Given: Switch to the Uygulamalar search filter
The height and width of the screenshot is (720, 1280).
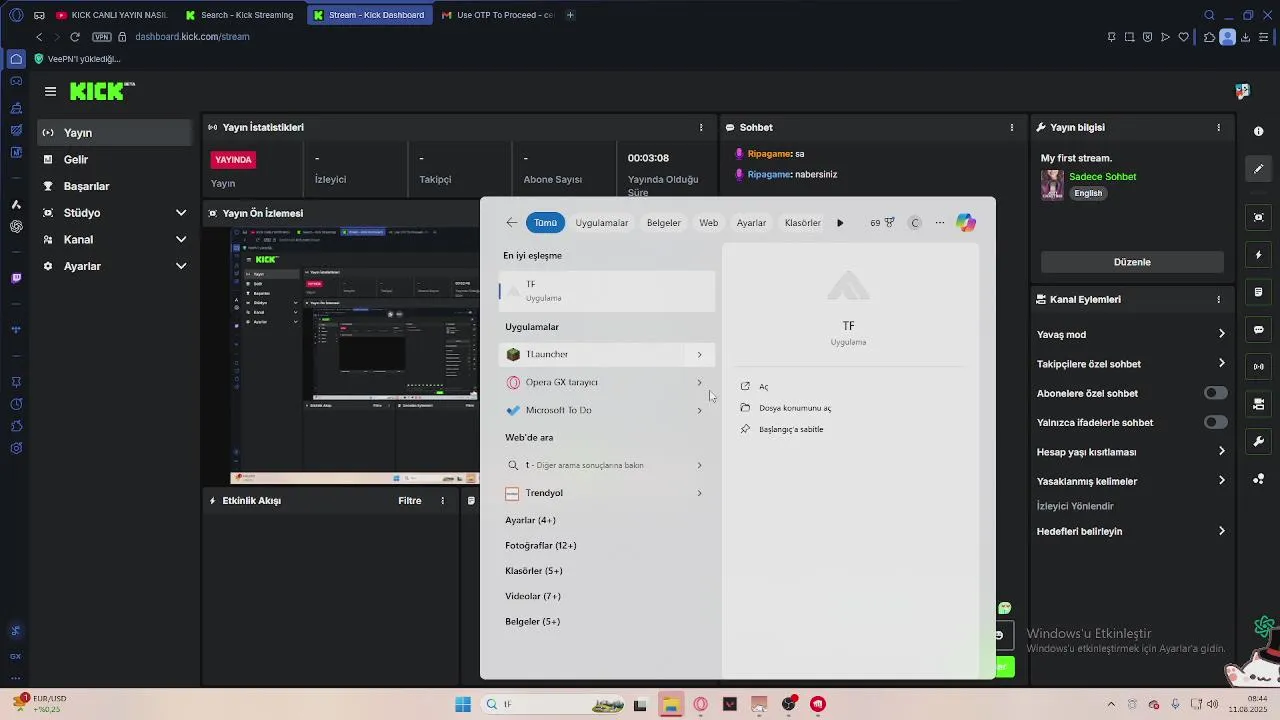Looking at the screenshot, I should pos(602,223).
